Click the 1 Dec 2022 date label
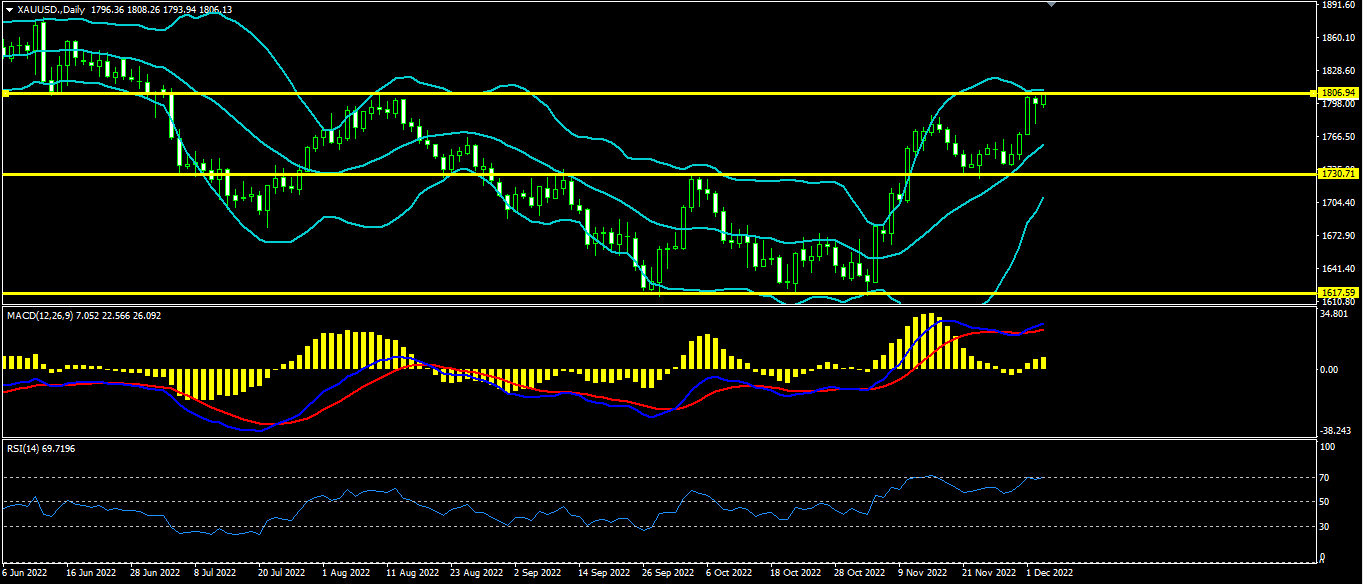Viewport: 1364px width, 584px height. pyautogui.click(x=1050, y=574)
